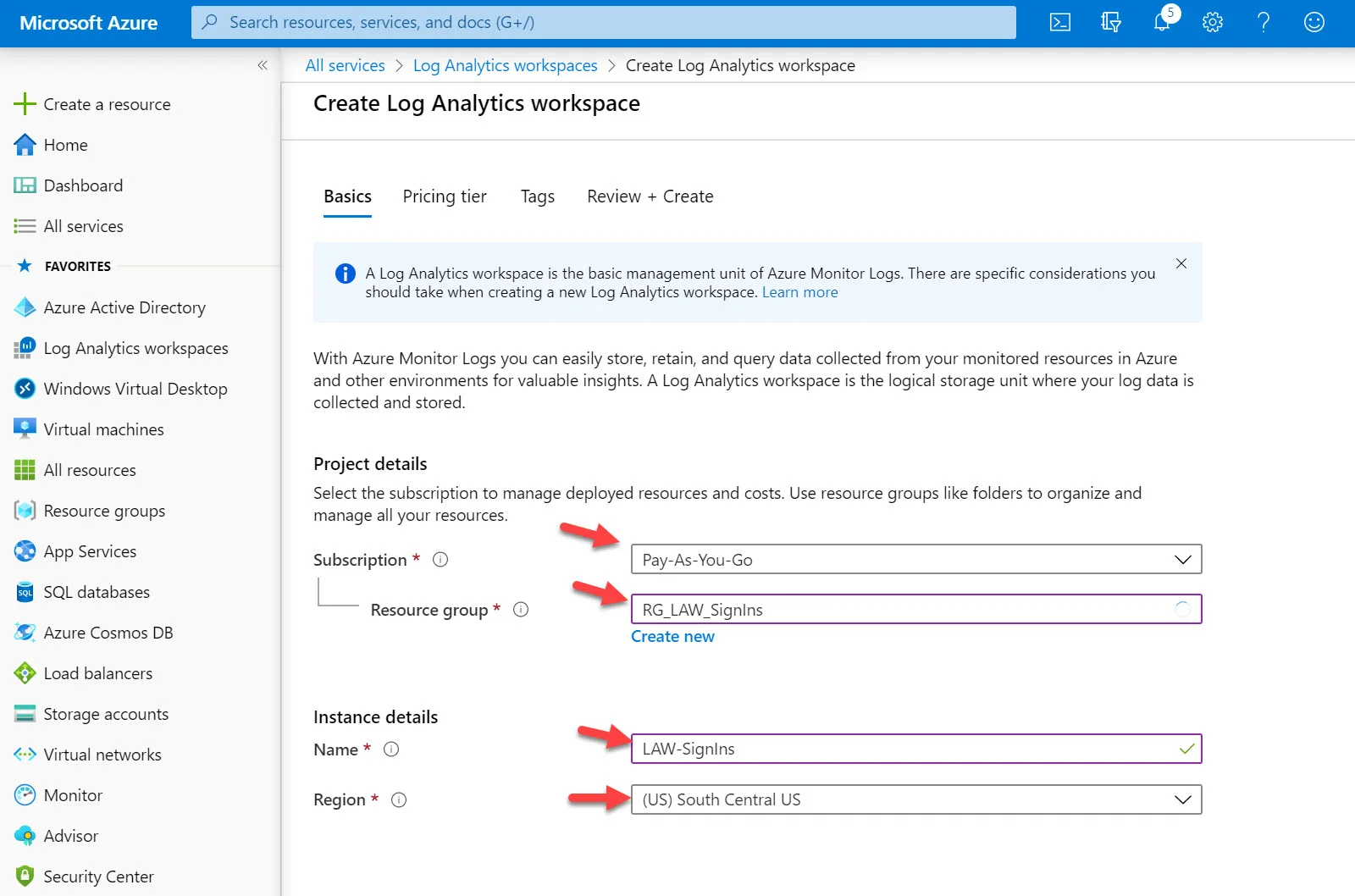
Task: Open the Directory and subscription filter icon
Action: click(x=1111, y=23)
